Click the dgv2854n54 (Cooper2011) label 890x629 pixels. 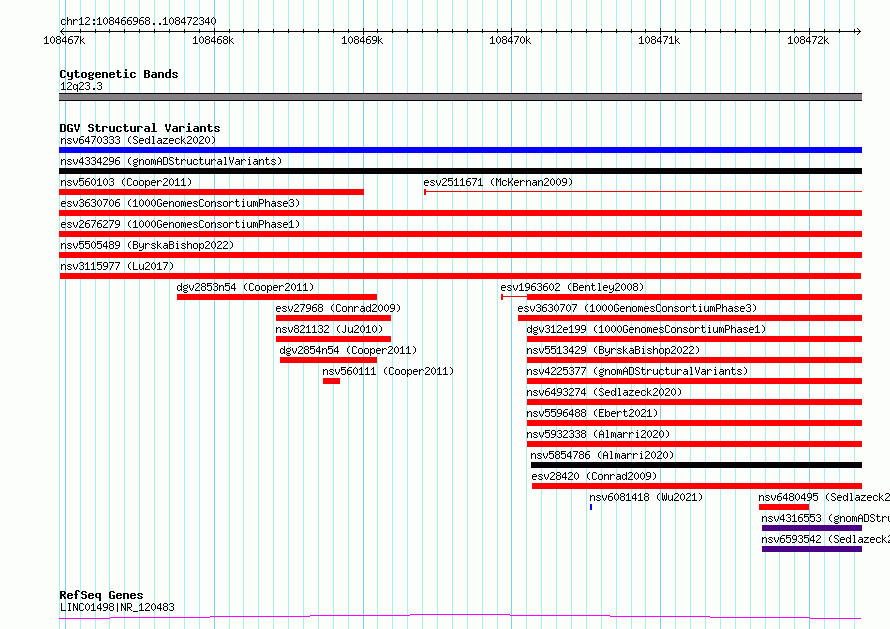(x=348, y=350)
